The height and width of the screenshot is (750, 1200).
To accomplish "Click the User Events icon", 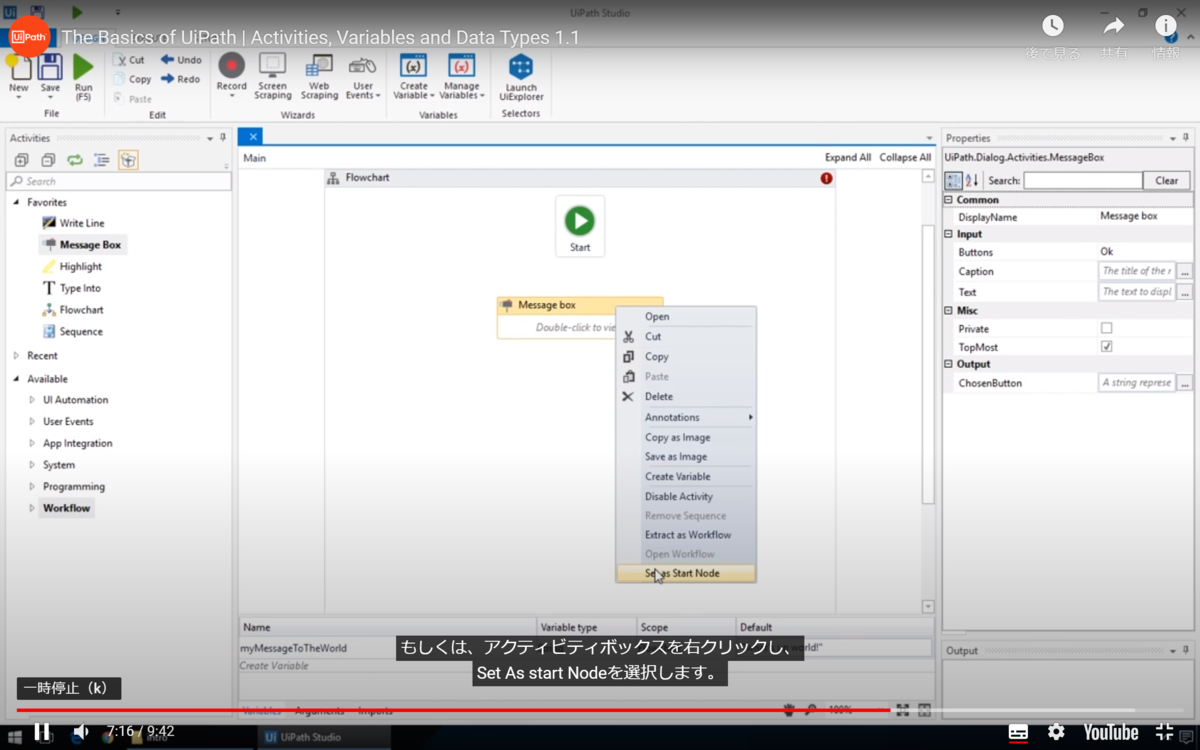I will 362,67.
